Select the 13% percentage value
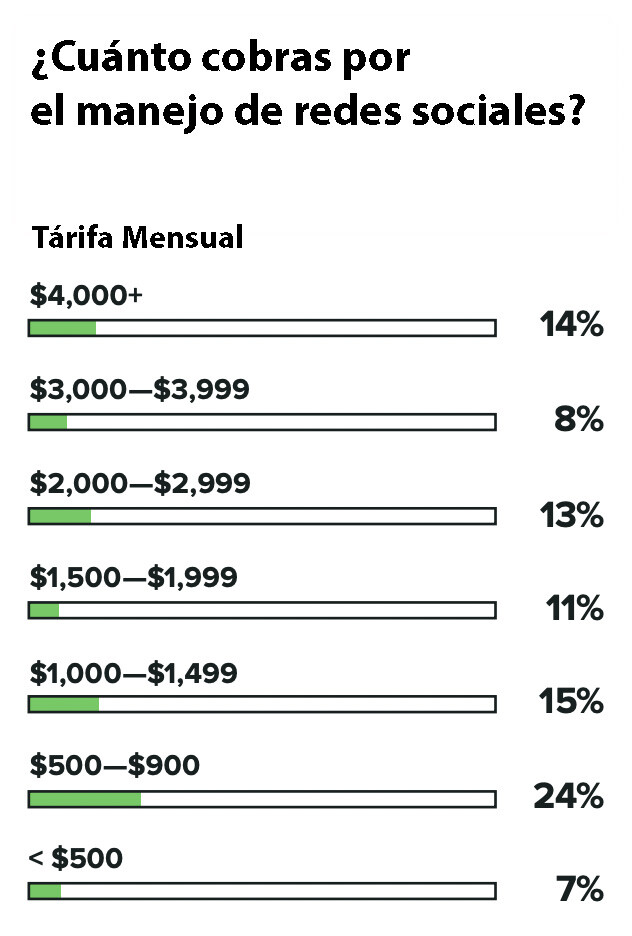 tap(572, 515)
